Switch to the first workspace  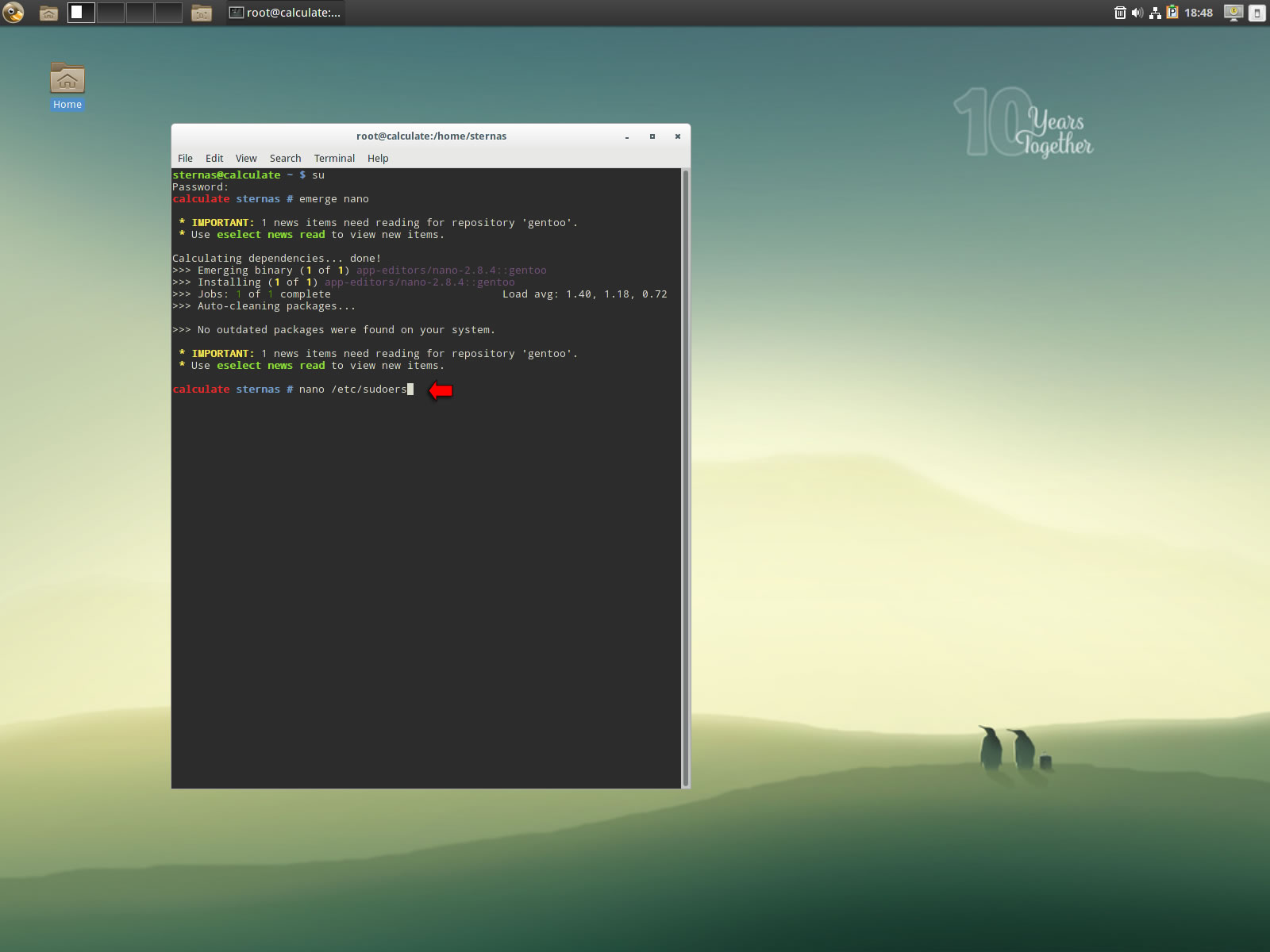click(81, 13)
